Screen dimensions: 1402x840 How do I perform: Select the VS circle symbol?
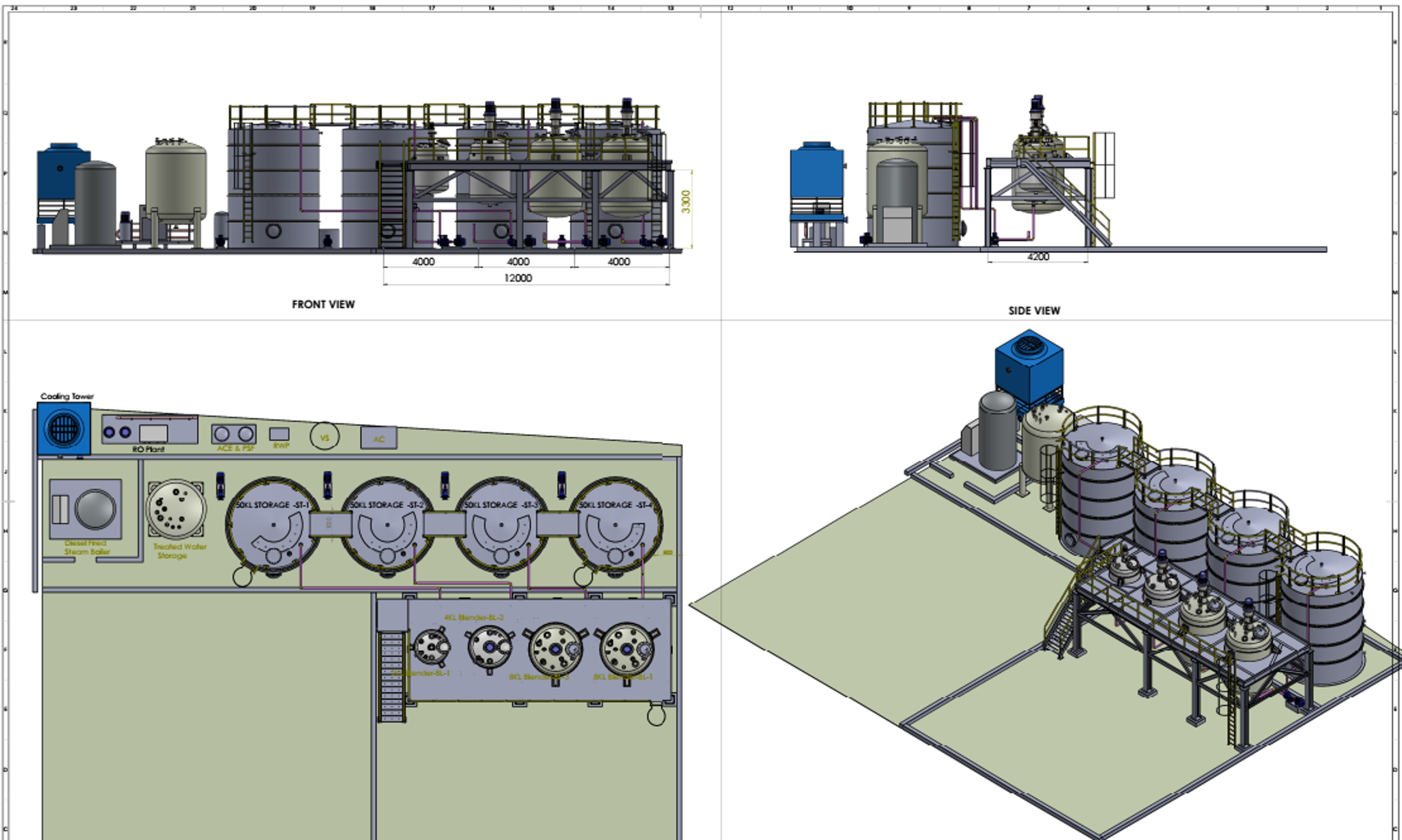324,437
